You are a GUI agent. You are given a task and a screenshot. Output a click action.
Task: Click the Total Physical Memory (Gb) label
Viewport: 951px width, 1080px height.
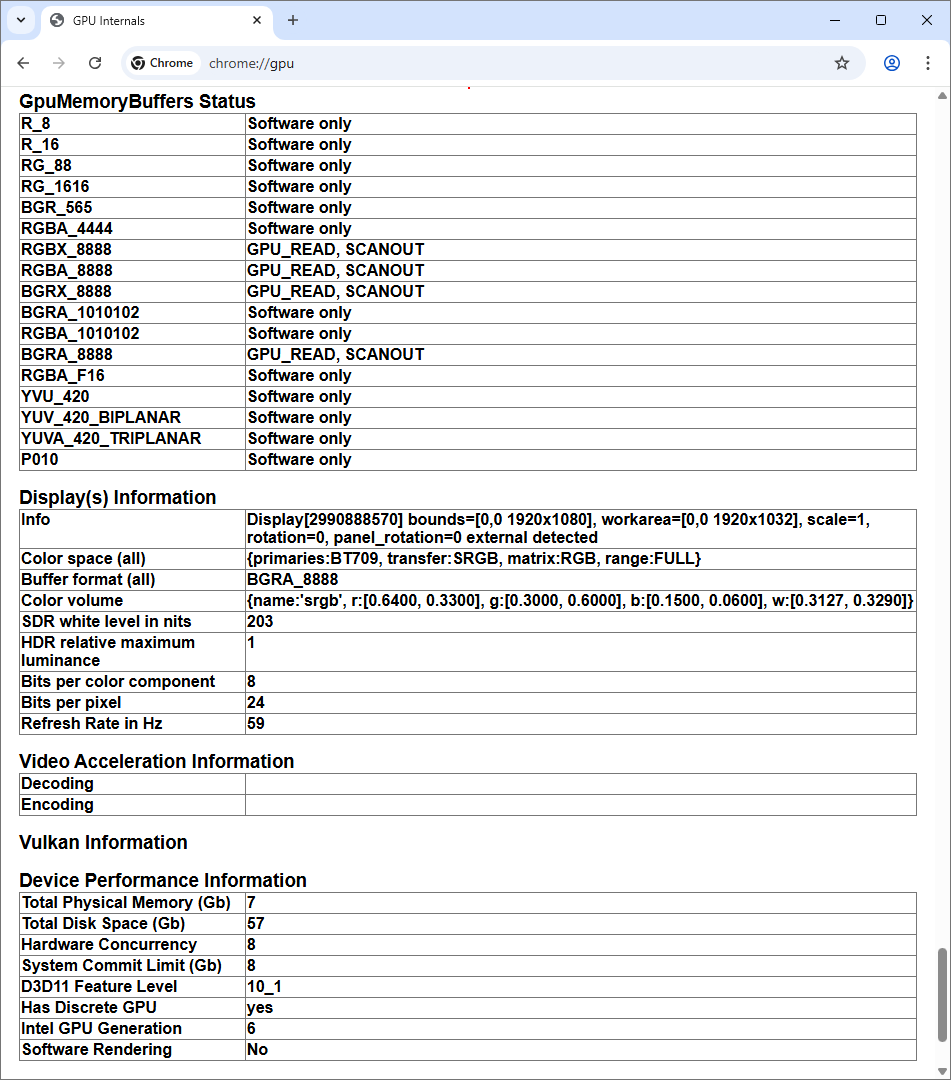pos(126,903)
